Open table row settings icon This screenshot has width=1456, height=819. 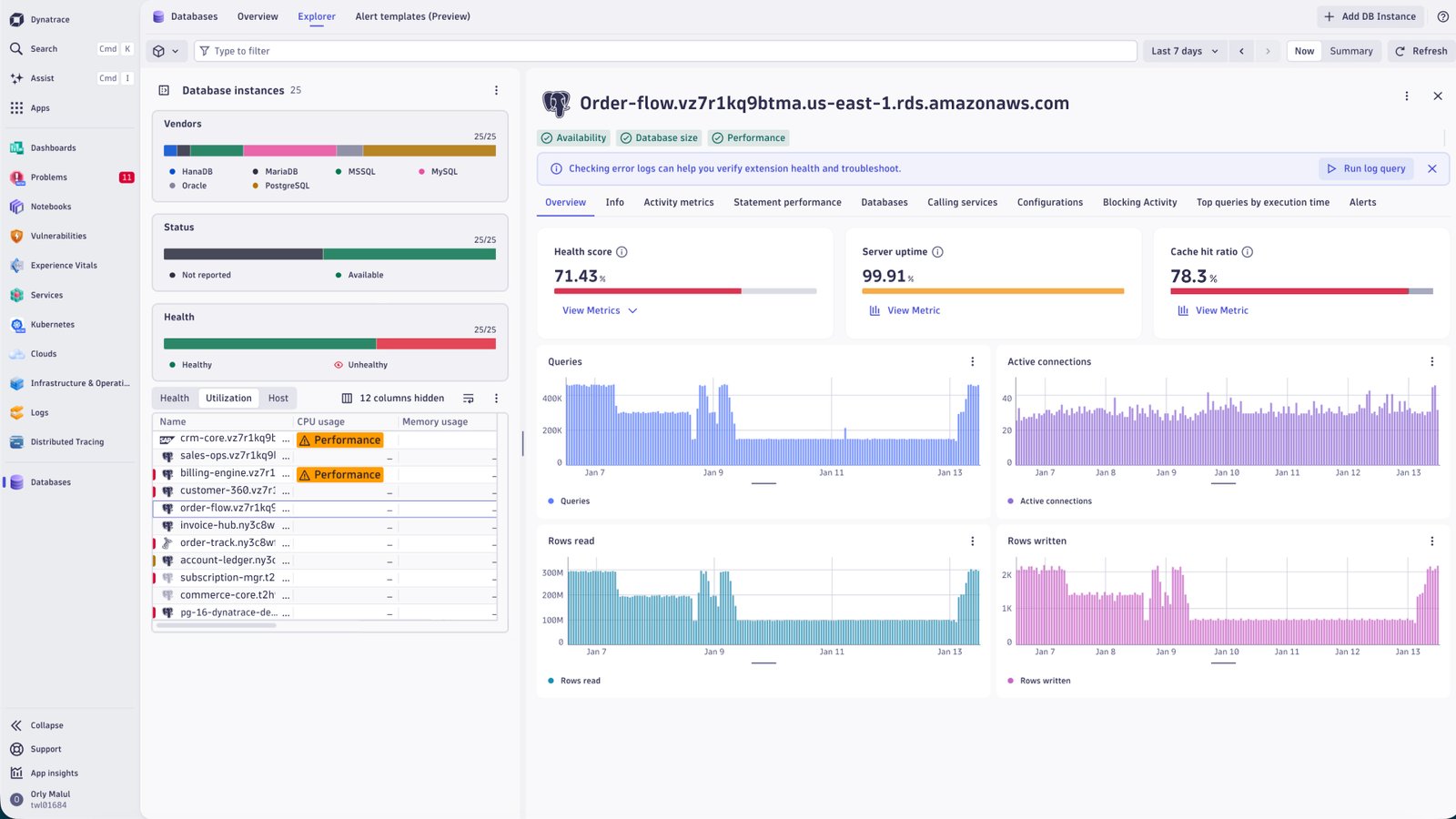click(468, 398)
